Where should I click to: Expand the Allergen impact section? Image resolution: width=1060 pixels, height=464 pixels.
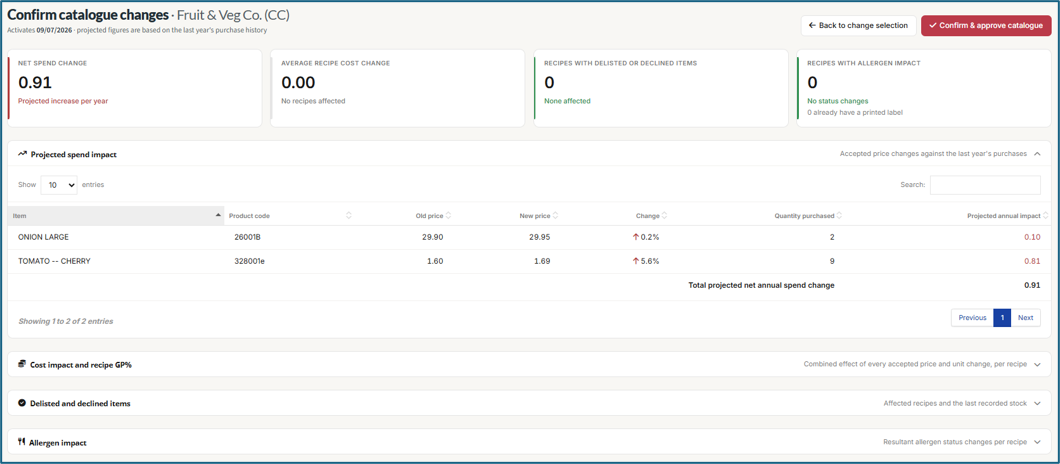[x=1036, y=442]
